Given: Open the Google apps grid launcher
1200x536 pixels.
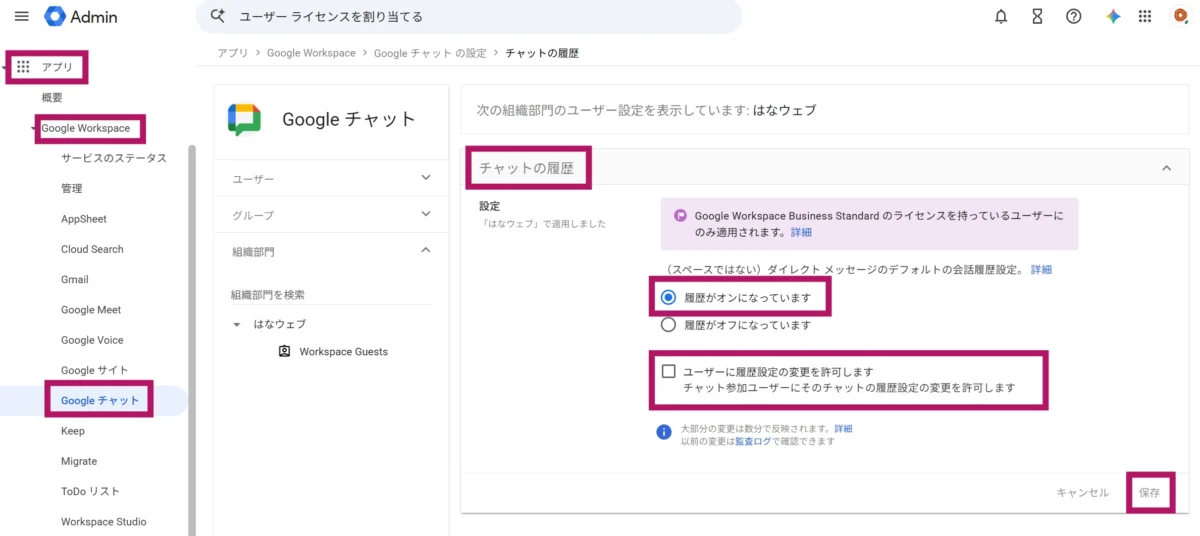Looking at the screenshot, I should click(x=1146, y=17).
